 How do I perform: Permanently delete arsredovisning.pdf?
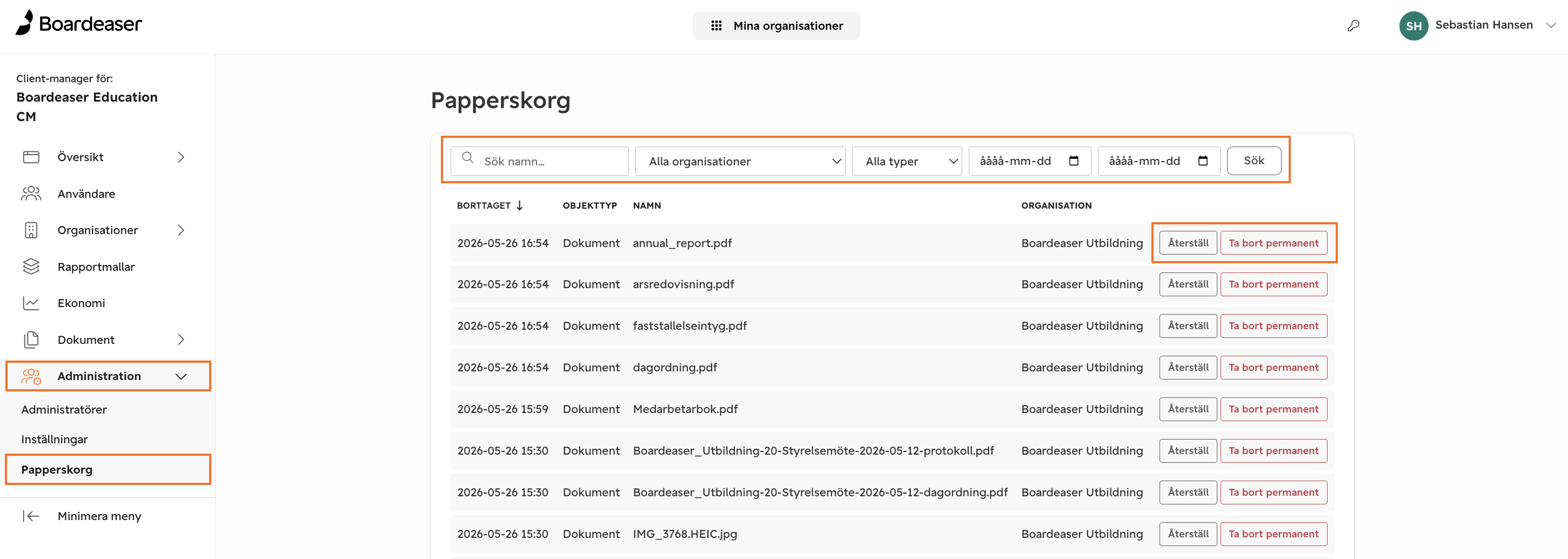point(1274,284)
